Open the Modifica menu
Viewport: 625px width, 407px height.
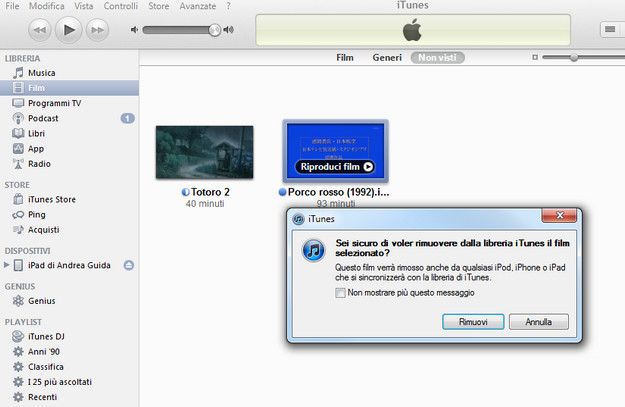pyautogui.click(x=46, y=6)
